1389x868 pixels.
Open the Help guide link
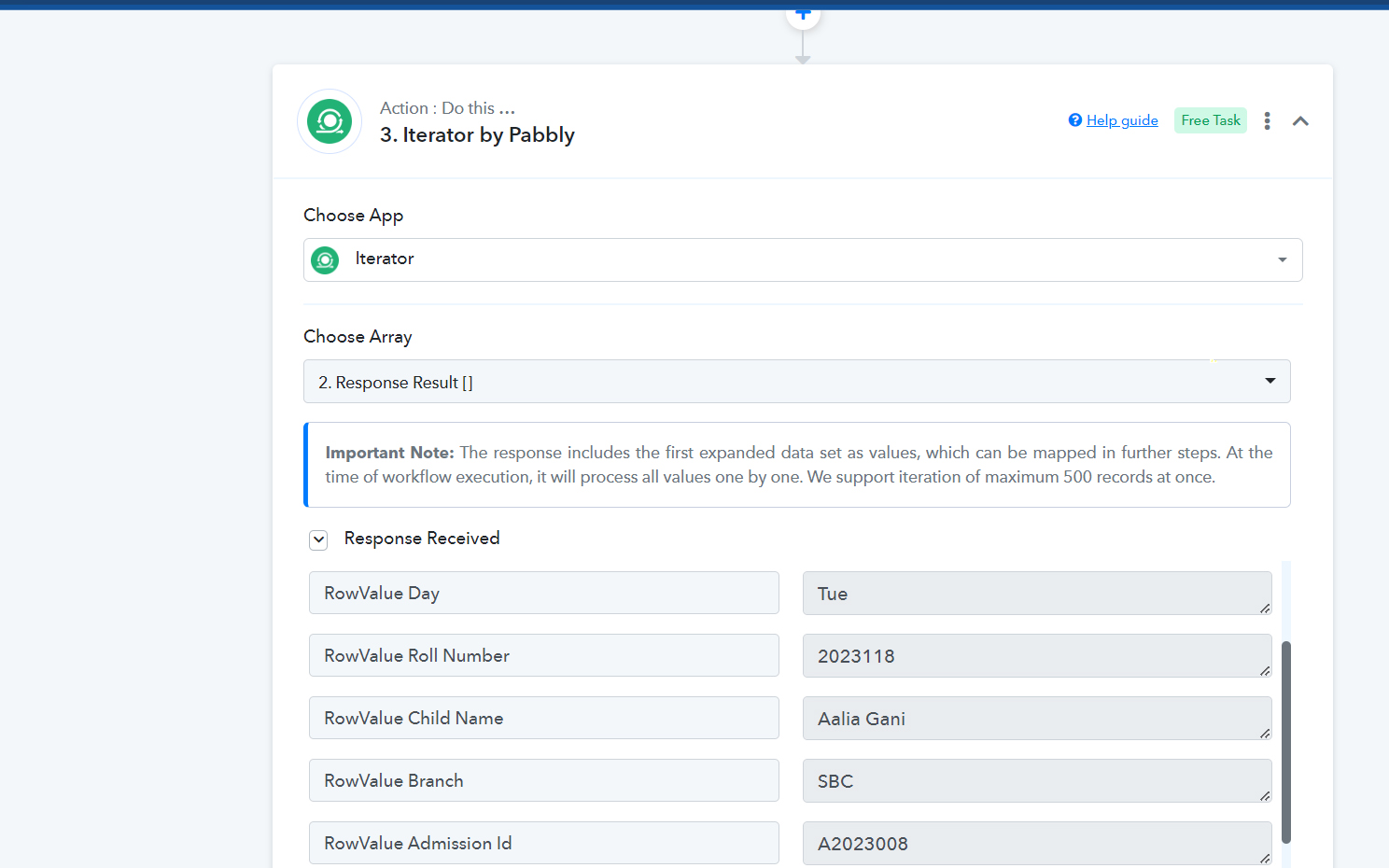[x=1122, y=120]
